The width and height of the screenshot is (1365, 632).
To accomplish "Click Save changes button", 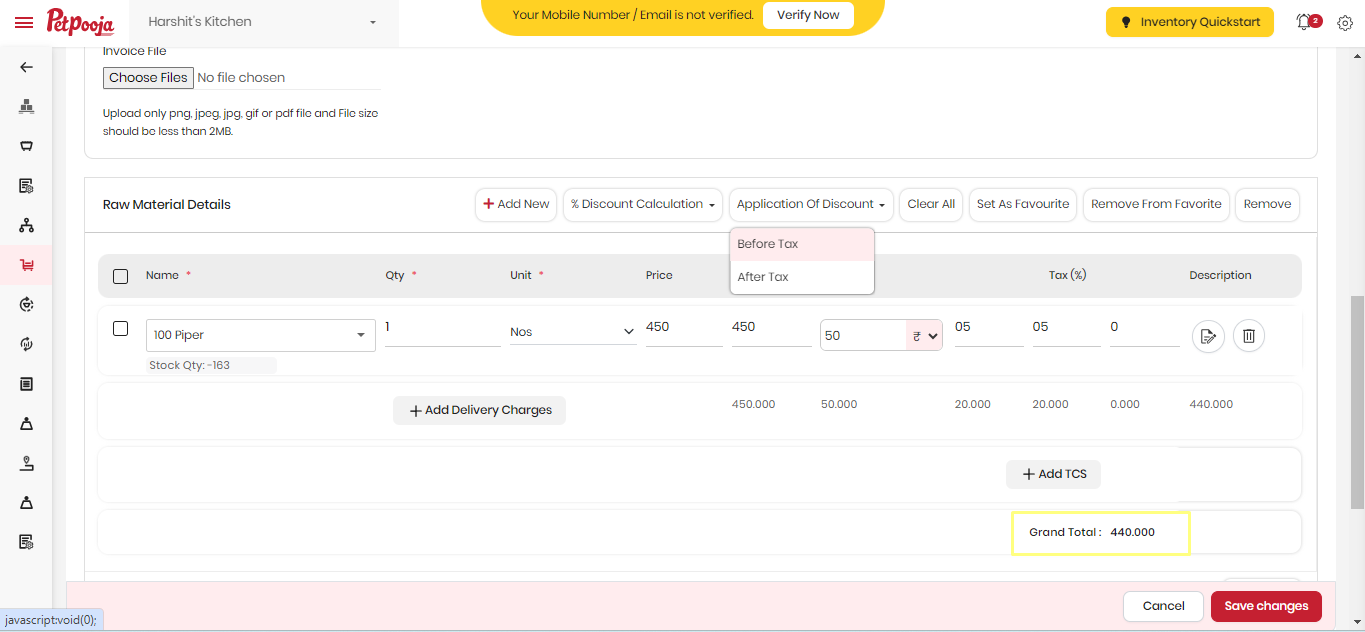I will [x=1266, y=606].
